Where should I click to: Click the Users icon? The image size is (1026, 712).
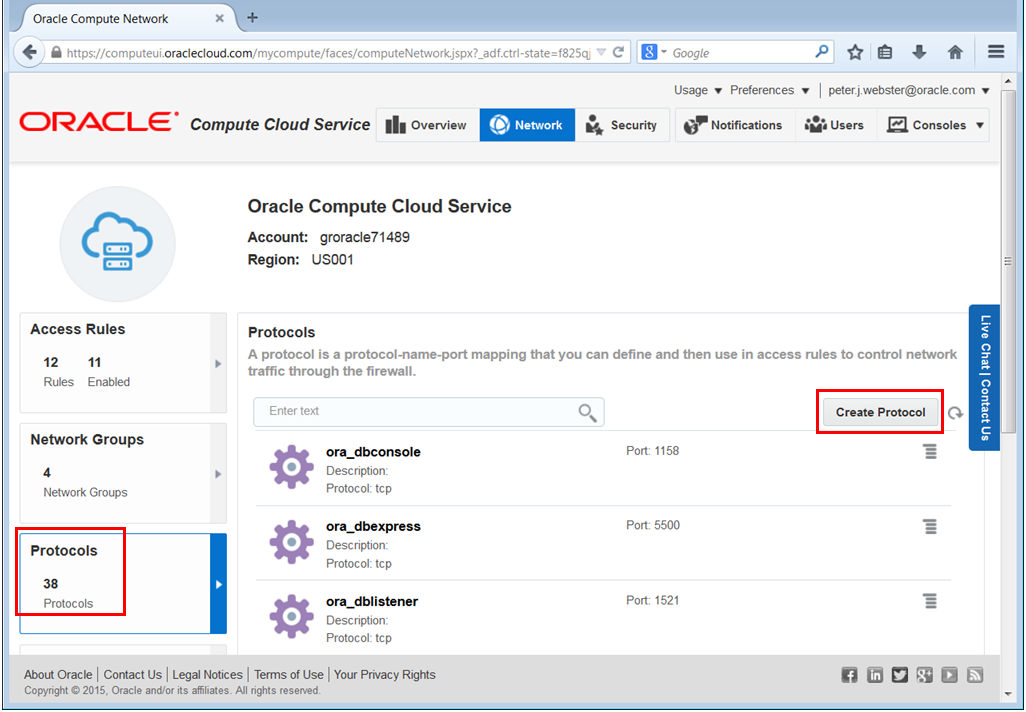(814, 124)
